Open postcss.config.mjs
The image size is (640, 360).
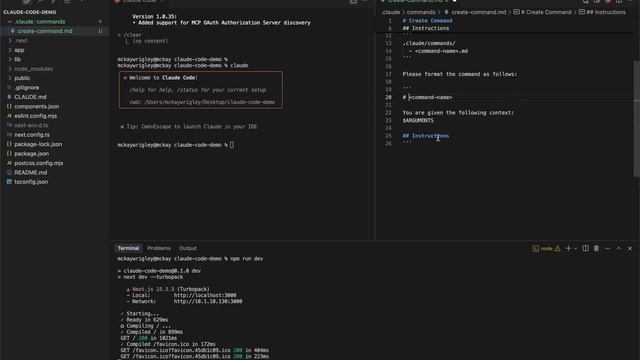point(38,163)
